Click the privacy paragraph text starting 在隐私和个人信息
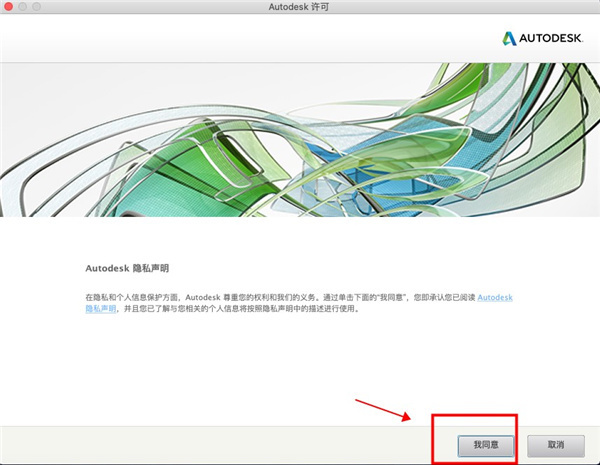The height and width of the screenshot is (465, 600). pyautogui.click(x=299, y=303)
